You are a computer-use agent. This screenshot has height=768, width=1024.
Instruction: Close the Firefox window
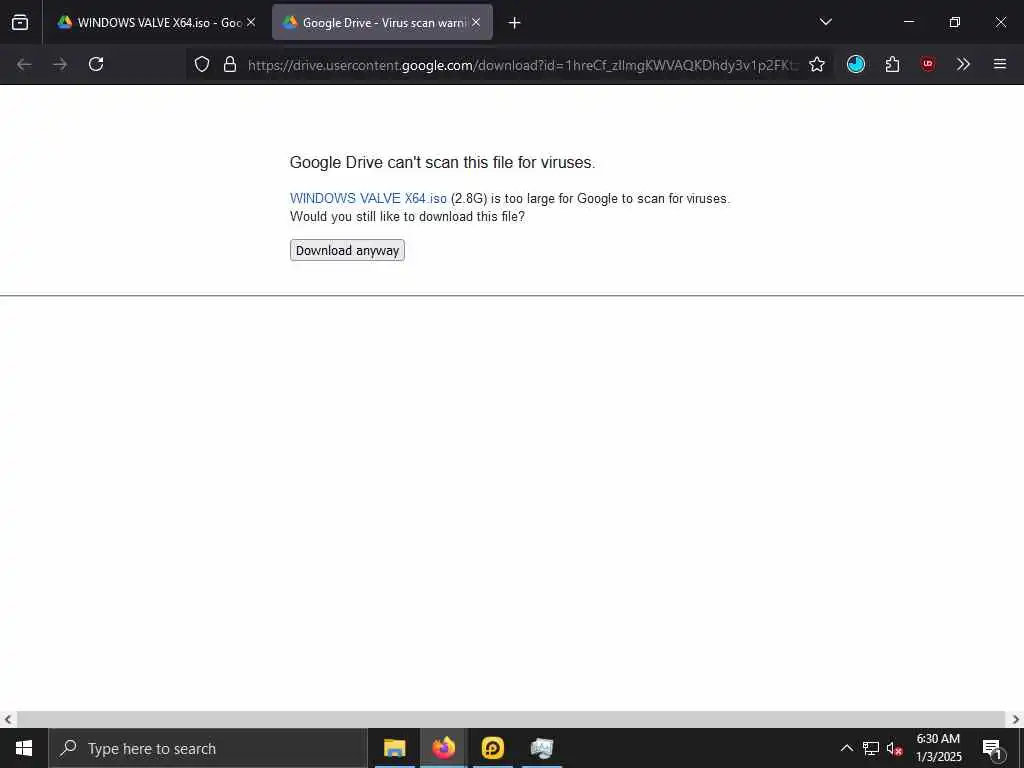(x=1000, y=22)
